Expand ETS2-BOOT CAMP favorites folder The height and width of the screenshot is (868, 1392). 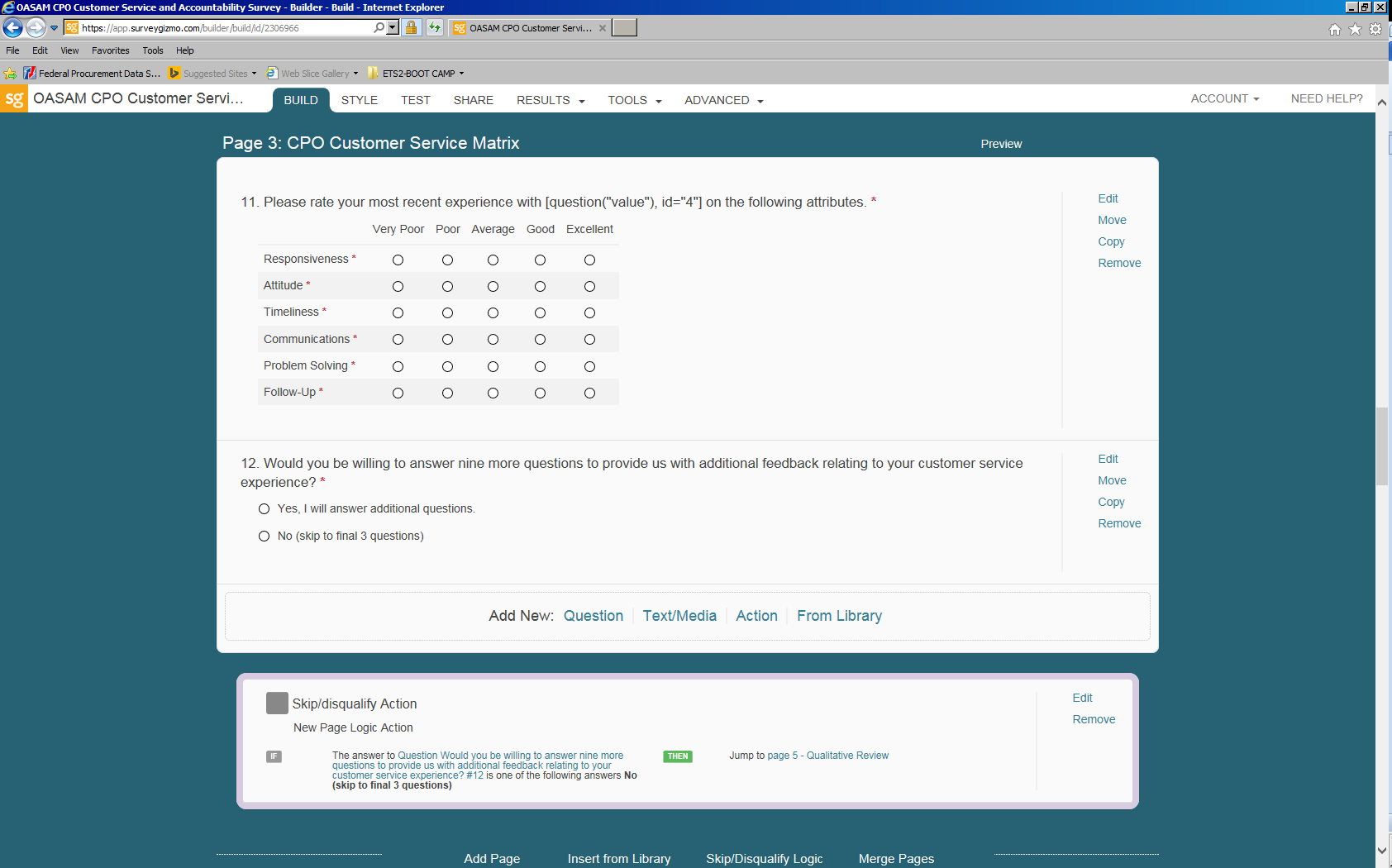(417, 74)
